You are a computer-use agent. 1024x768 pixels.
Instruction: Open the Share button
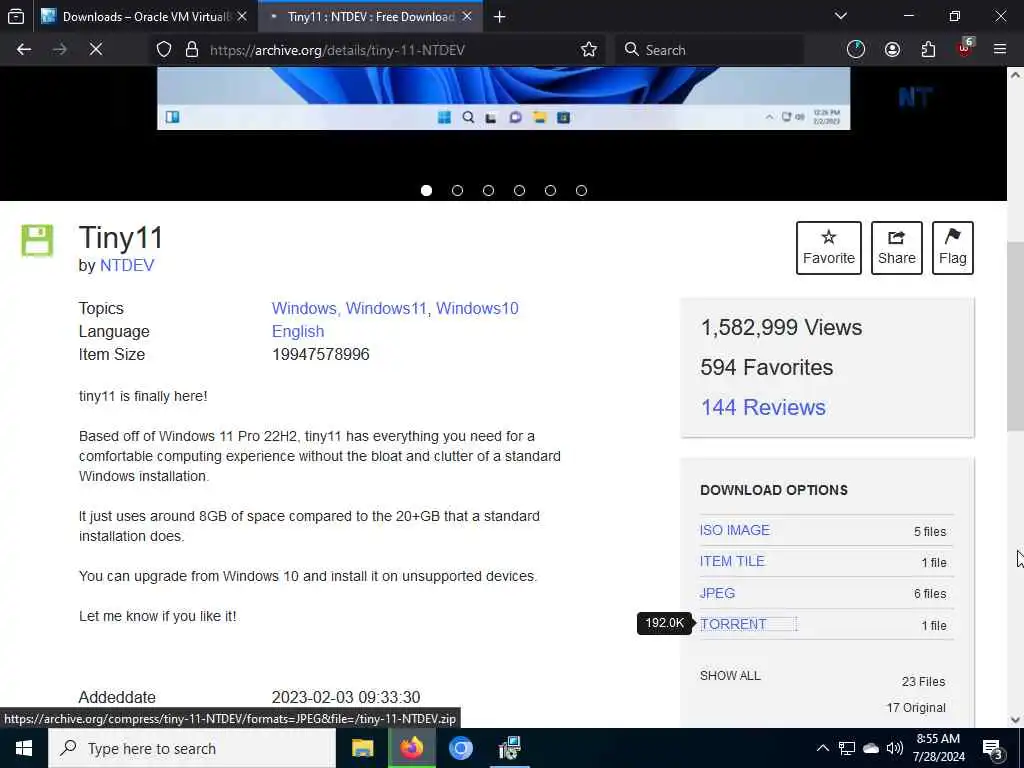point(897,248)
